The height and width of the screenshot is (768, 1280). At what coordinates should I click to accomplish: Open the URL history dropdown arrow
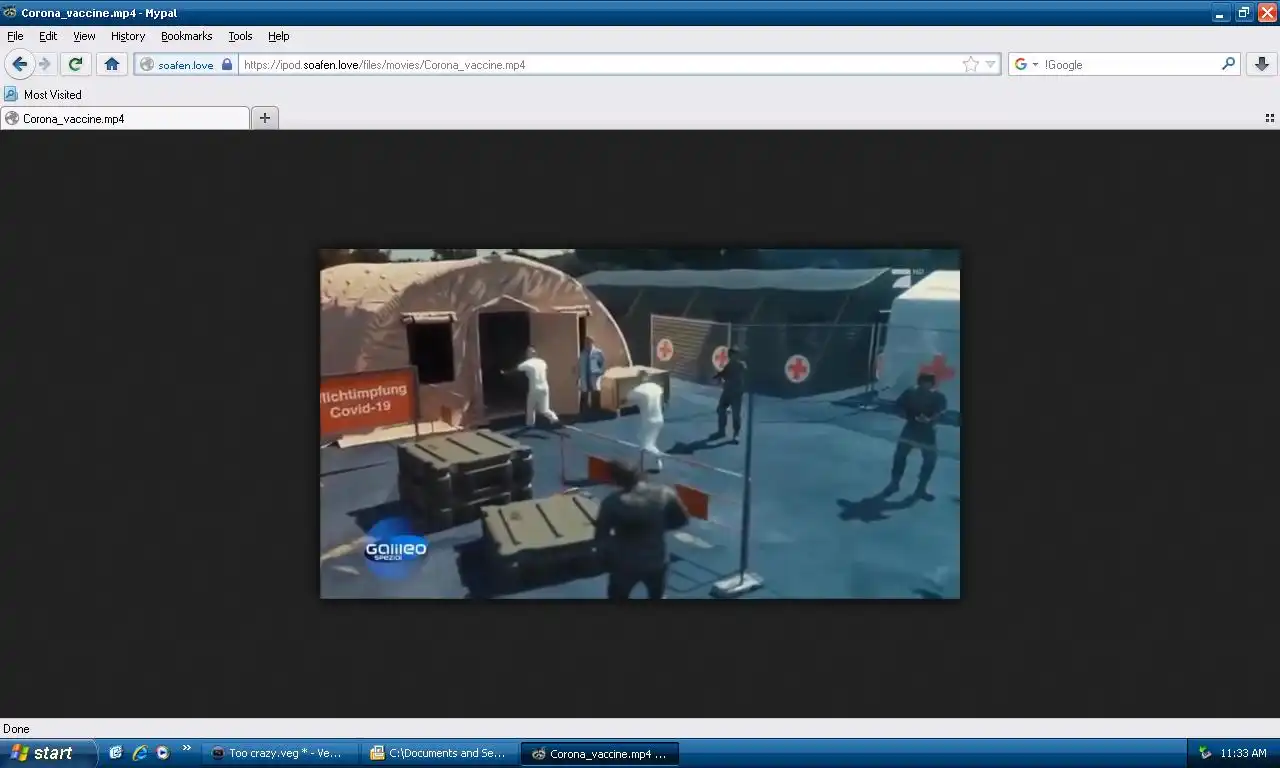(991, 64)
